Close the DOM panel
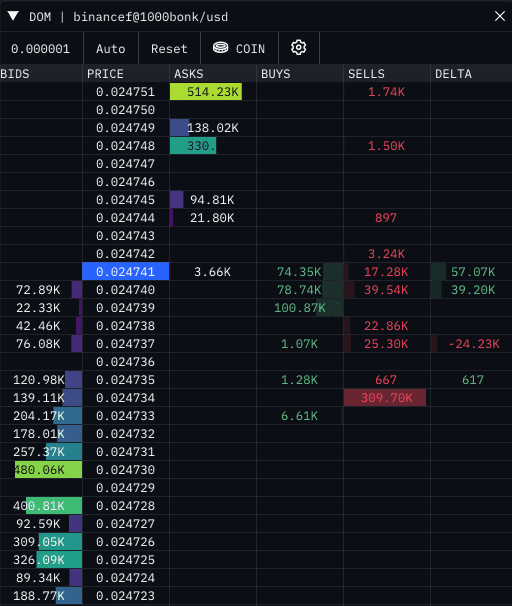512x606 pixels. (x=500, y=16)
